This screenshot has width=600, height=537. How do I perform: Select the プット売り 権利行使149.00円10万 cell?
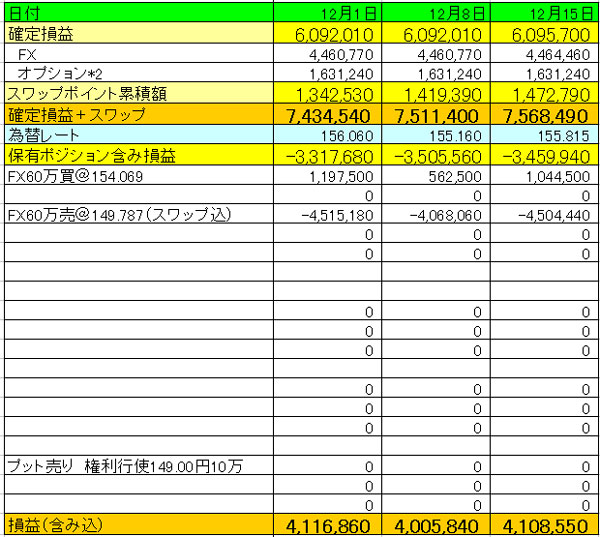pos(125,466)
